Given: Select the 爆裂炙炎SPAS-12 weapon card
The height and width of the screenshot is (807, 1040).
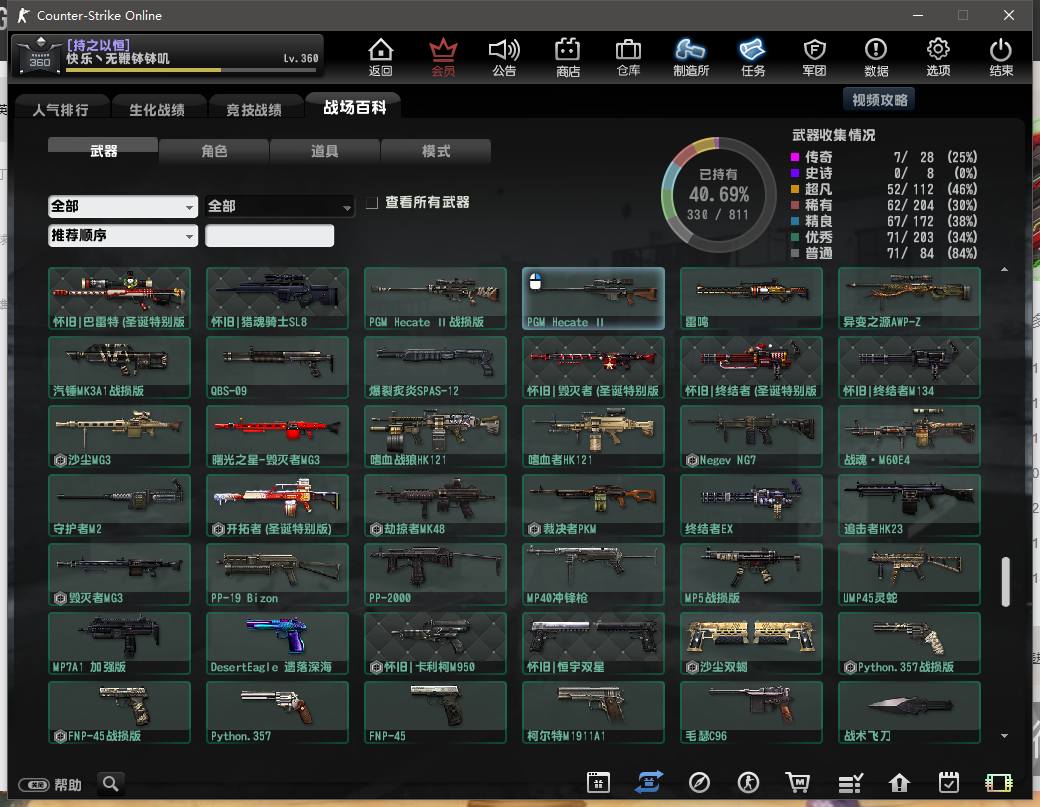Looking at the screenshot, I should pyautogui.click(x=435, y=367).
